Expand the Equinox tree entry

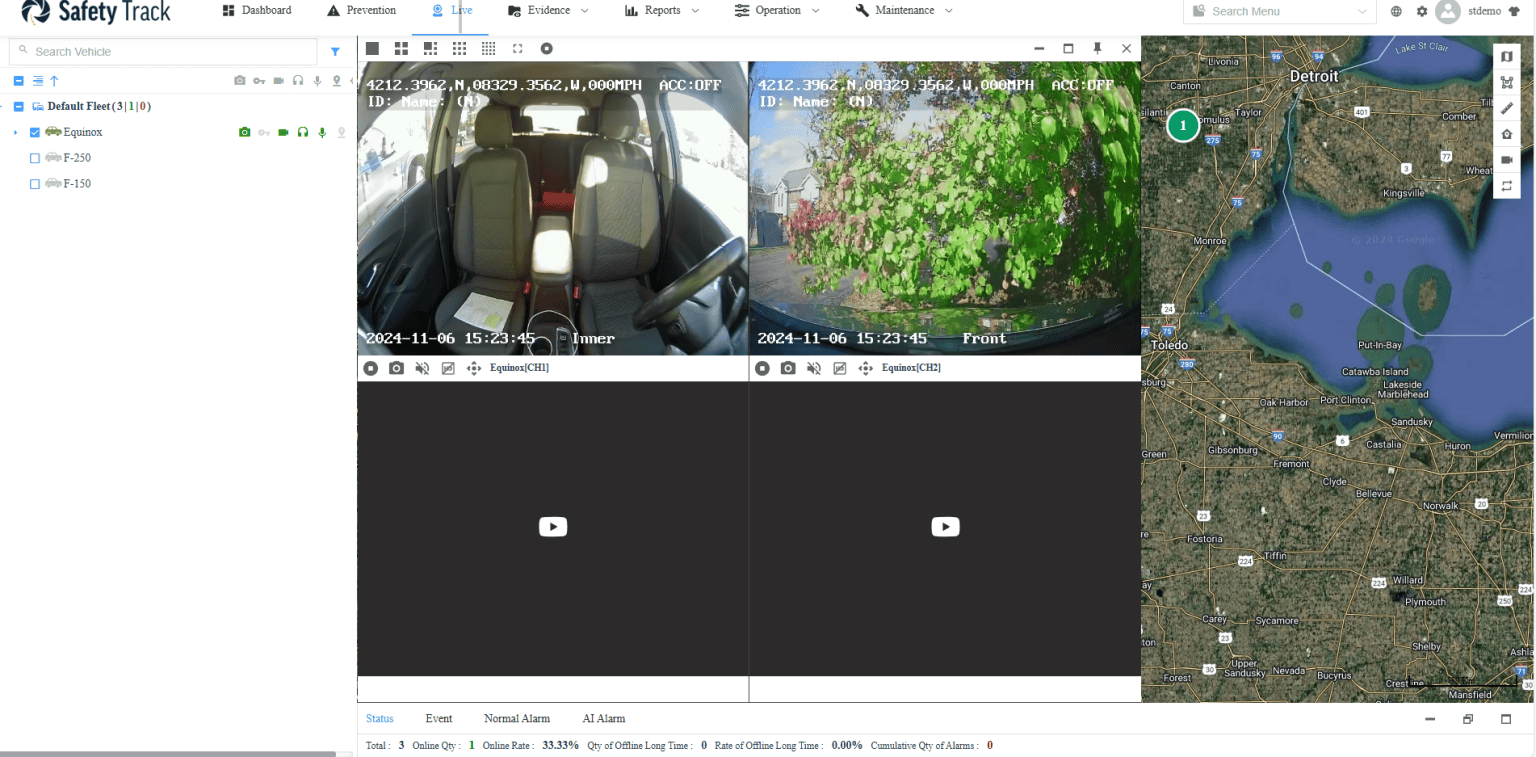[x=14, y=131]
